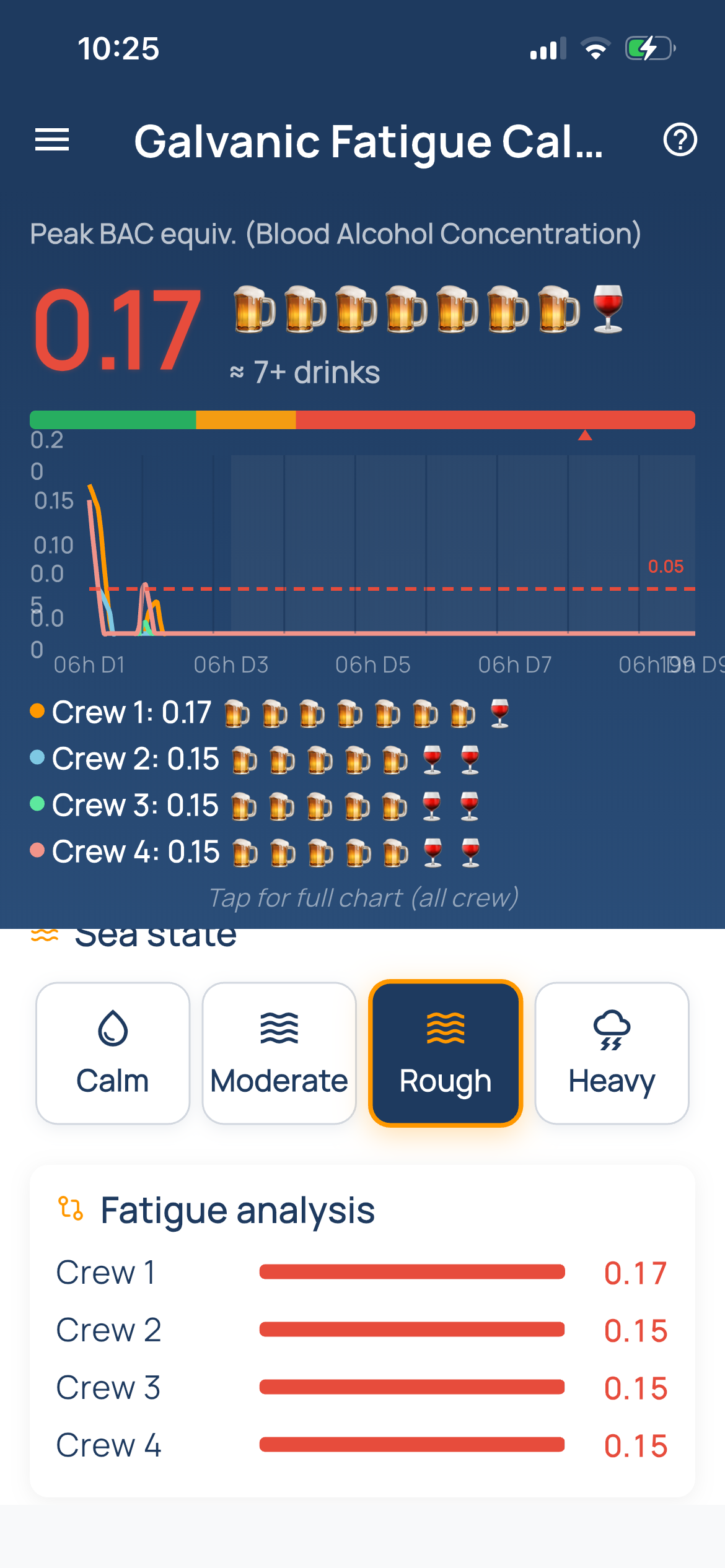Tap the help question mark icon
The image size is (725, 1568).
pyautogui.click(x=680, y=140)
